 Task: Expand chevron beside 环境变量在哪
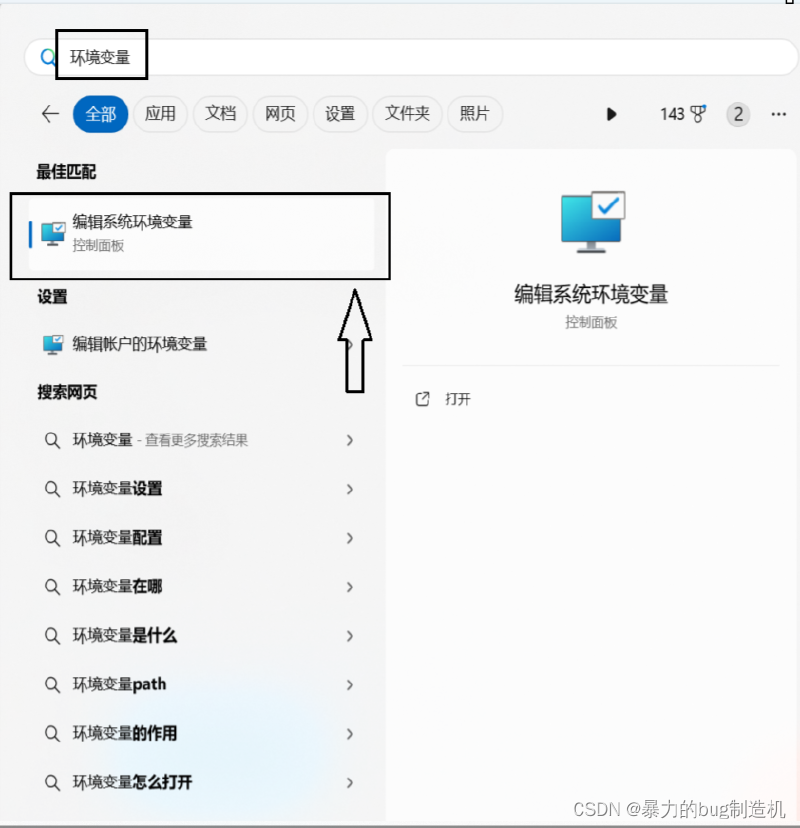pos(350,587)
